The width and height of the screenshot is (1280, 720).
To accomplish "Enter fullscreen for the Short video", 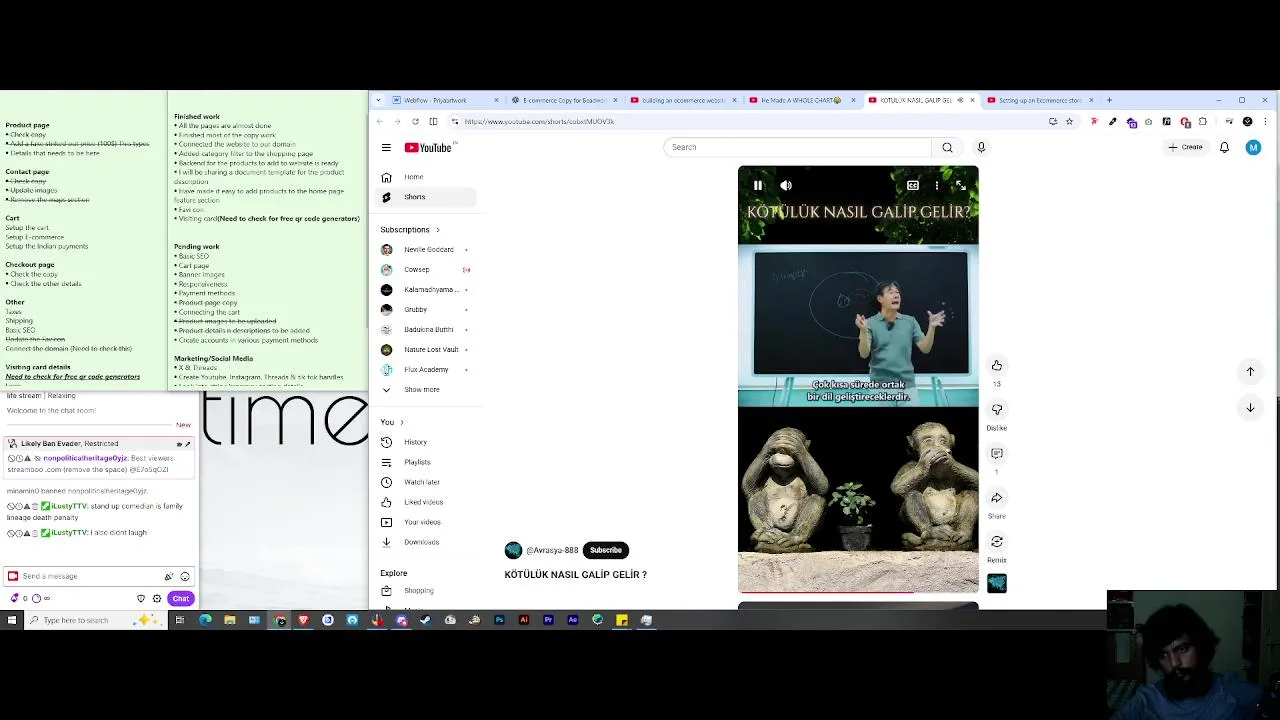I will [961, 185].
